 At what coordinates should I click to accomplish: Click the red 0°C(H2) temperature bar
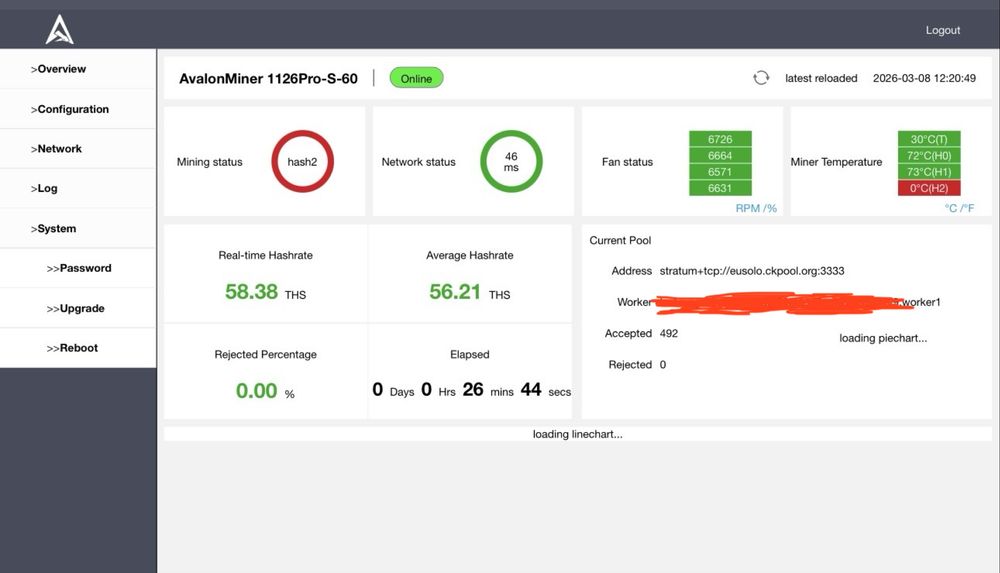pyautogui.click(x=929, y=188)
